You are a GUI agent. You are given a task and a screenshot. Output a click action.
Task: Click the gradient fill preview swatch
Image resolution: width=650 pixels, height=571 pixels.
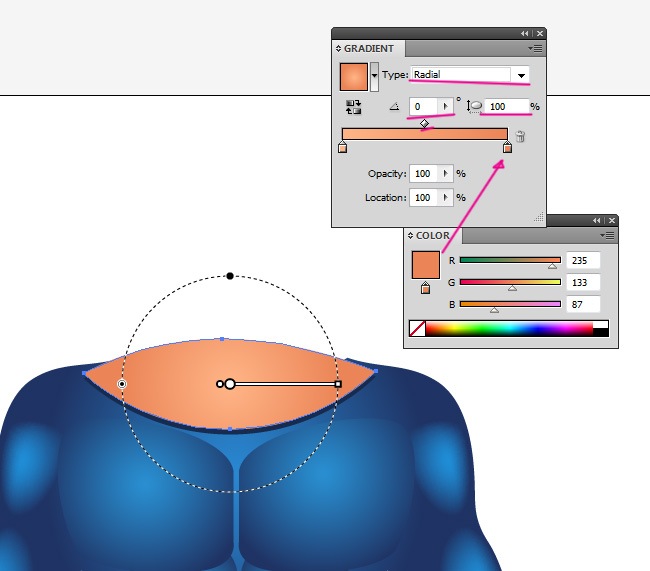point(354,77)
